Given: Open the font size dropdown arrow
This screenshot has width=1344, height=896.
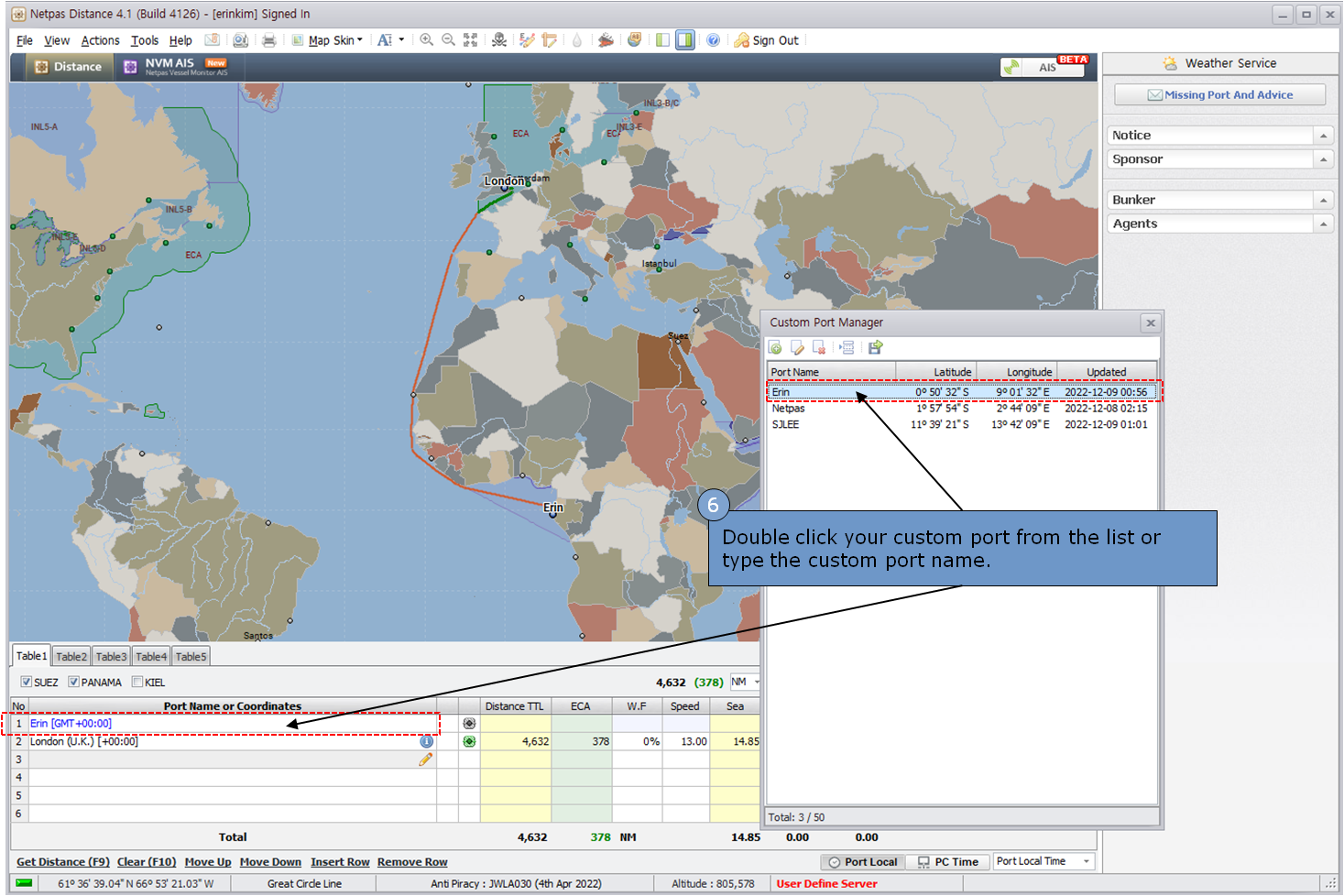Looking at the screenshot, I should pyautogui.click(x=401, y=40).
